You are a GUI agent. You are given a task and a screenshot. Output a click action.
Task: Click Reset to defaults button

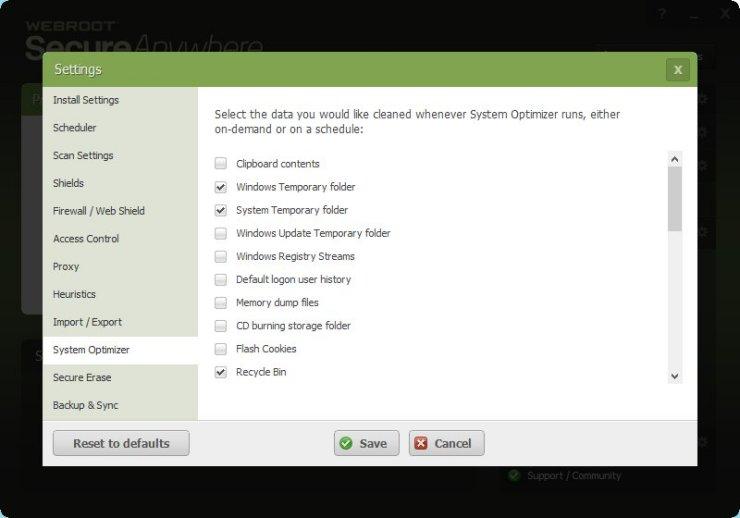pyautogui.click(x=121, y=443)
